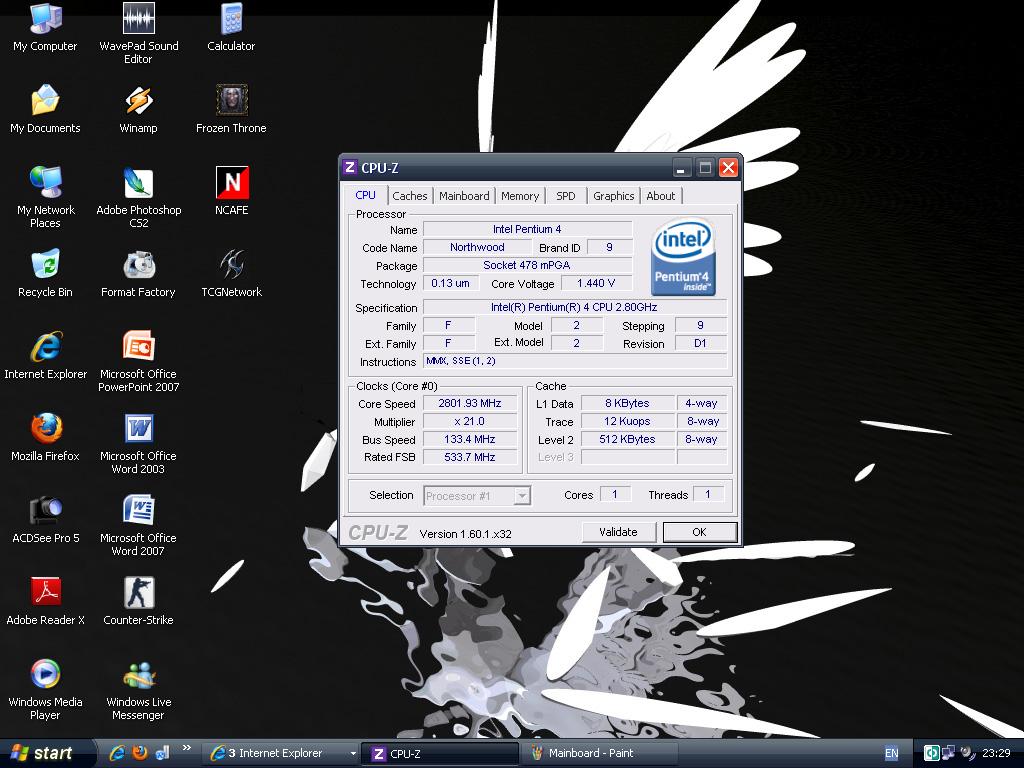
Task: Click the Name field Intel Pentium 4
Action: coord(528,229)
